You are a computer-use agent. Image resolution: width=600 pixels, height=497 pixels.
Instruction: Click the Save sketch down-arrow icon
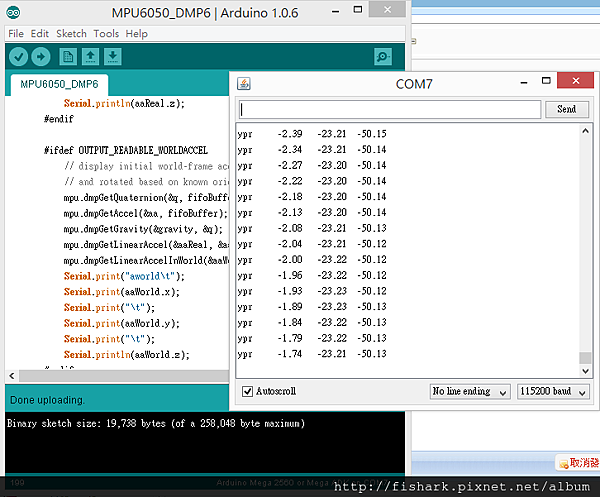[113, 56]
